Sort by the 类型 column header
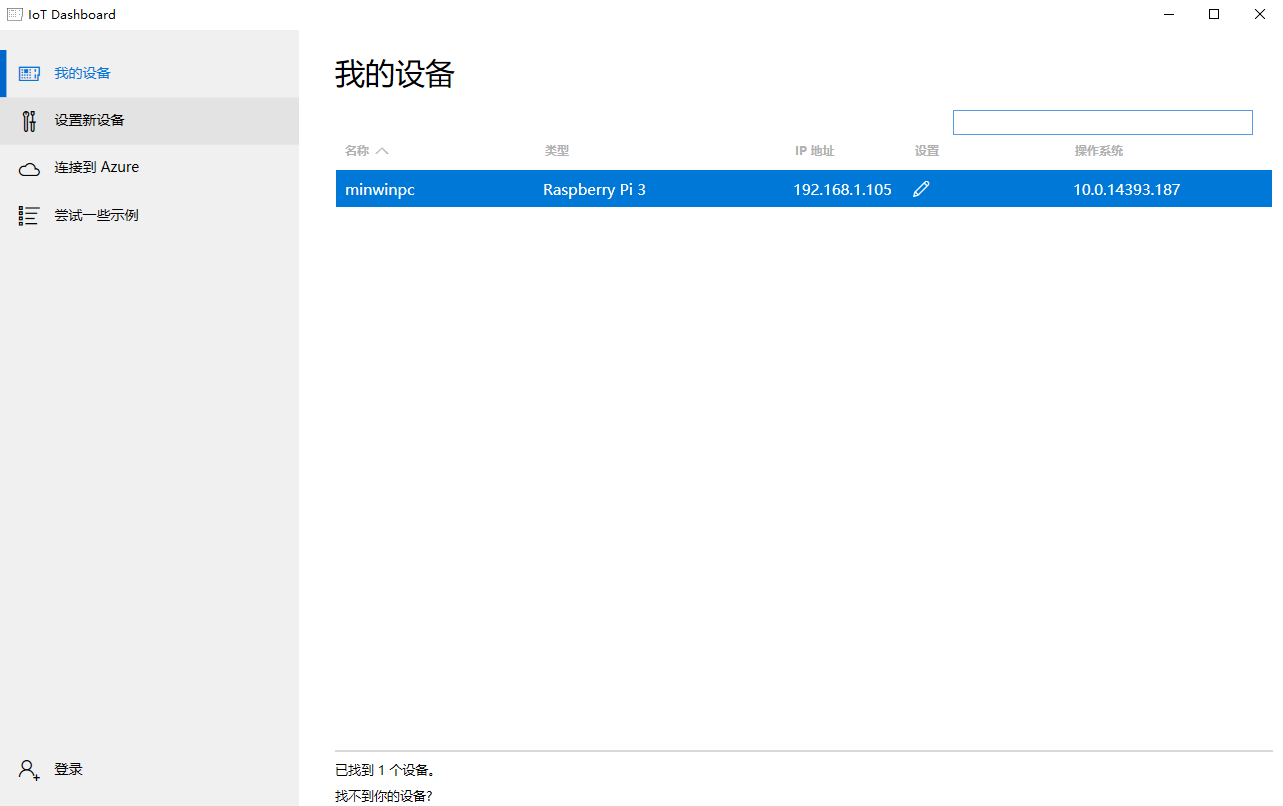The image size is (1283, 806). (x=556, y=151)
